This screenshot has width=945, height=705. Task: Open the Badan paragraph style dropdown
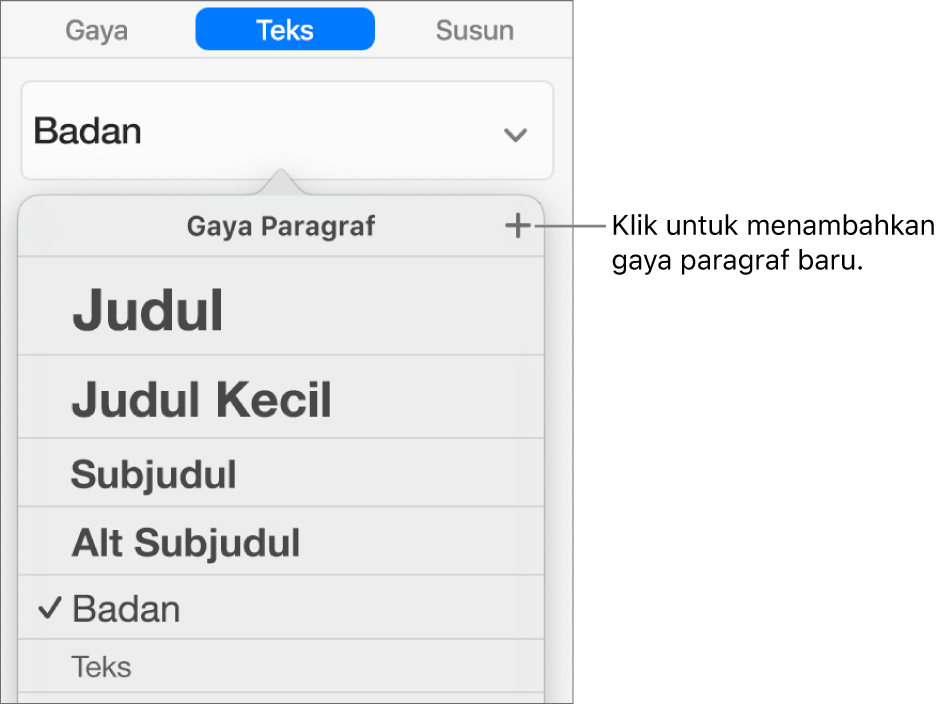[287, 131]
